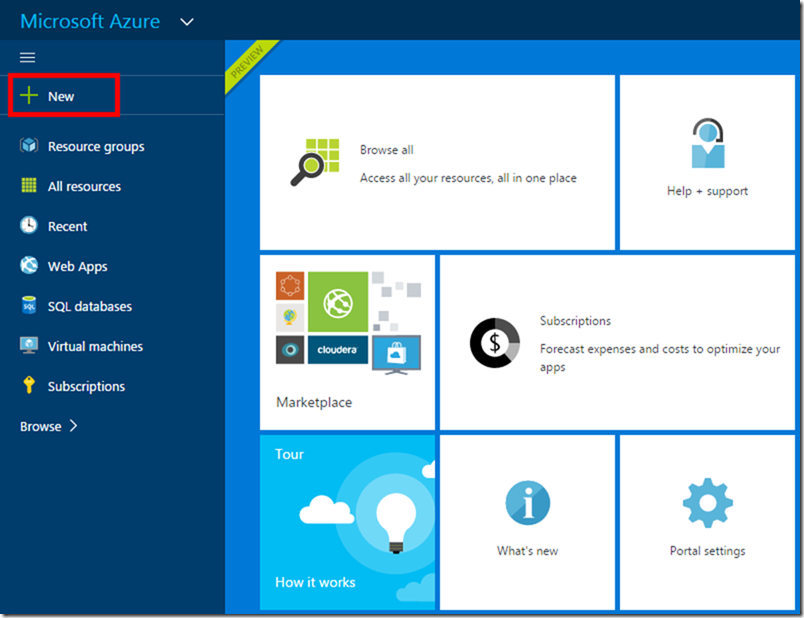Click the Recent clock icon
The height and width of the screenshot is (618, 804).
tap(29, 225)
